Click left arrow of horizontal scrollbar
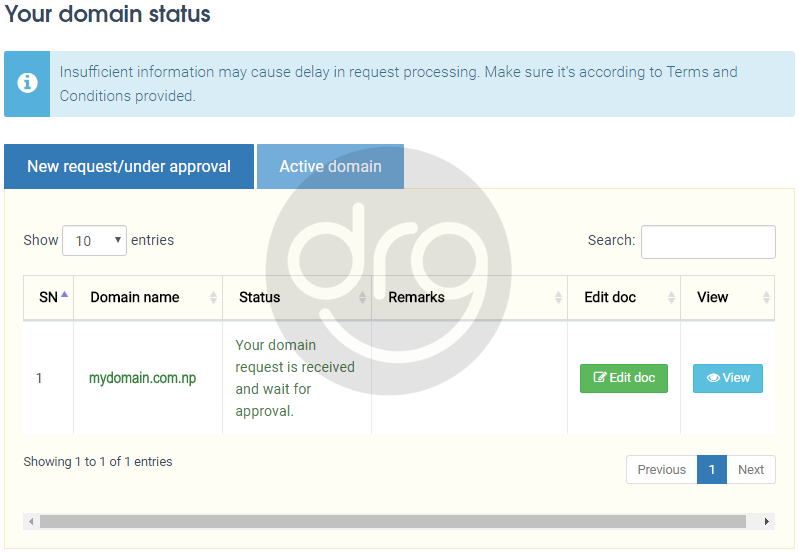 pos(31,522)
